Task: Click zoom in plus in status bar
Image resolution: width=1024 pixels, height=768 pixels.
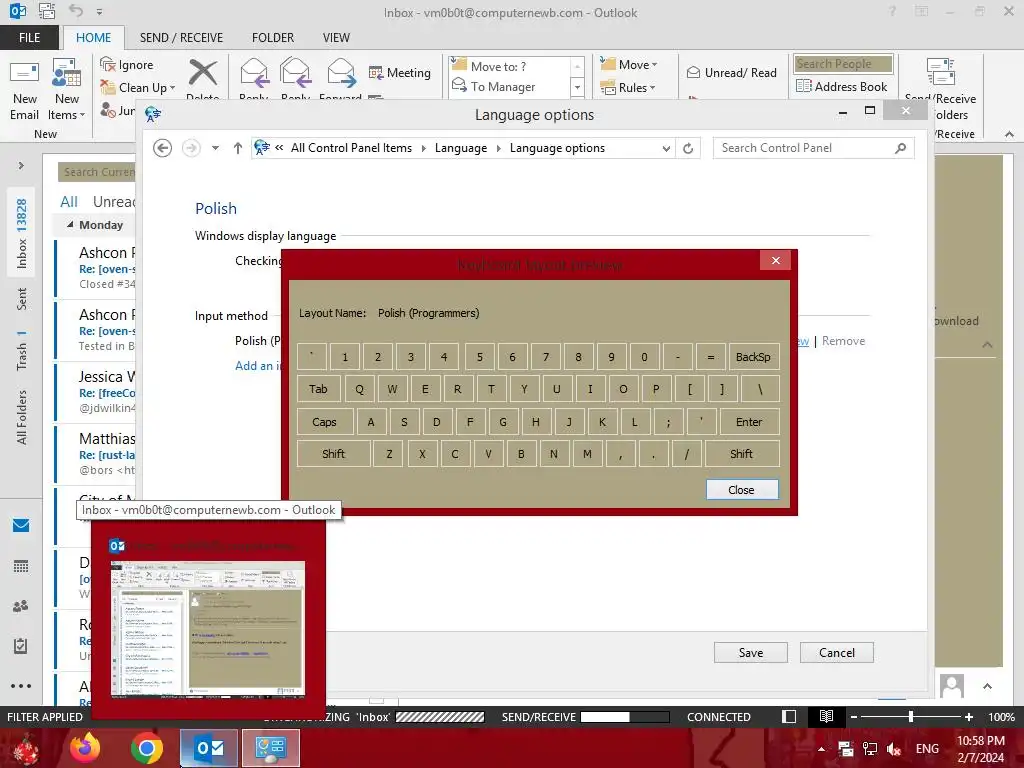Action: tap(969, 716)
